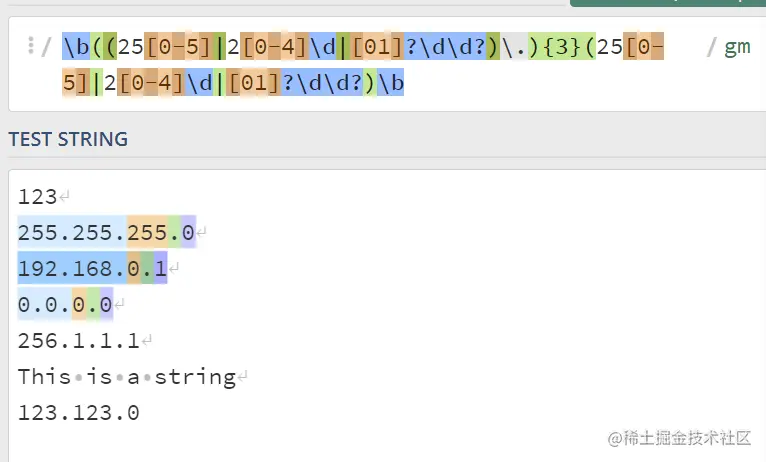Click the leading \b token in the regex
The height and width of the screenshot is (462, 766).
(x=75, y=47)
